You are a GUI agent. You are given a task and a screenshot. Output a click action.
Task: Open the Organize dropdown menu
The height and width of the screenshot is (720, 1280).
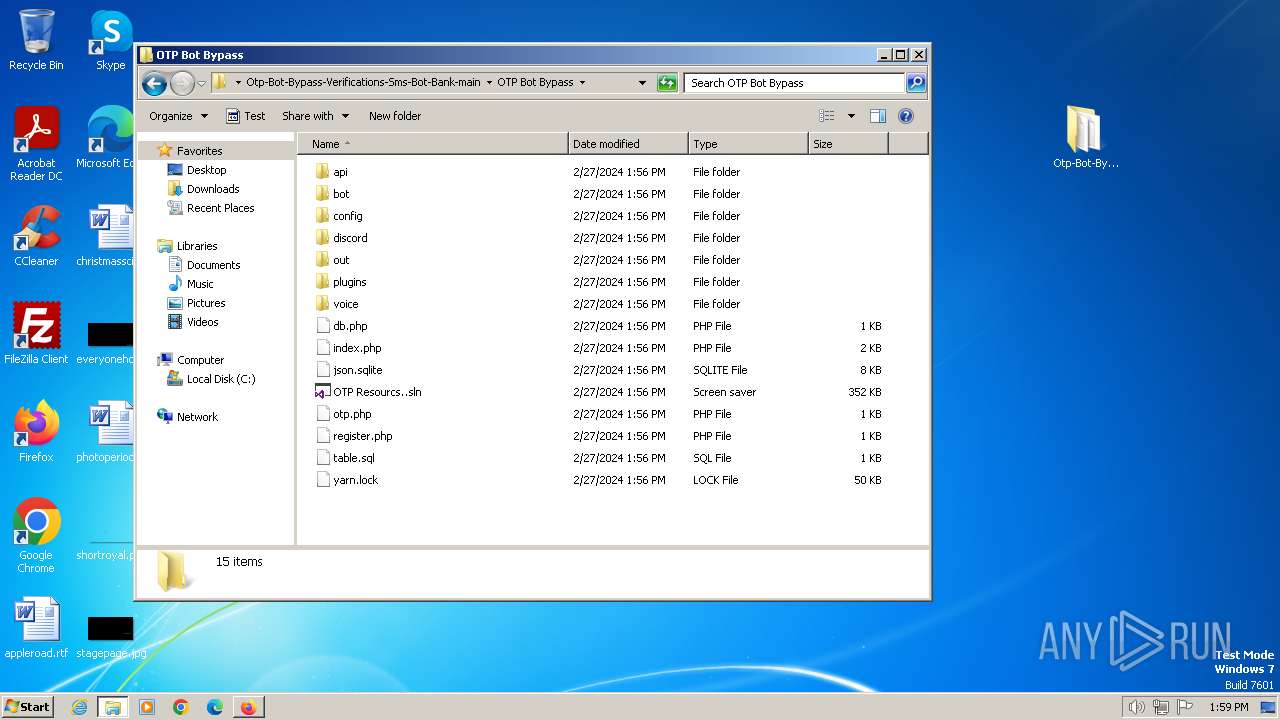tap(178, 116)
